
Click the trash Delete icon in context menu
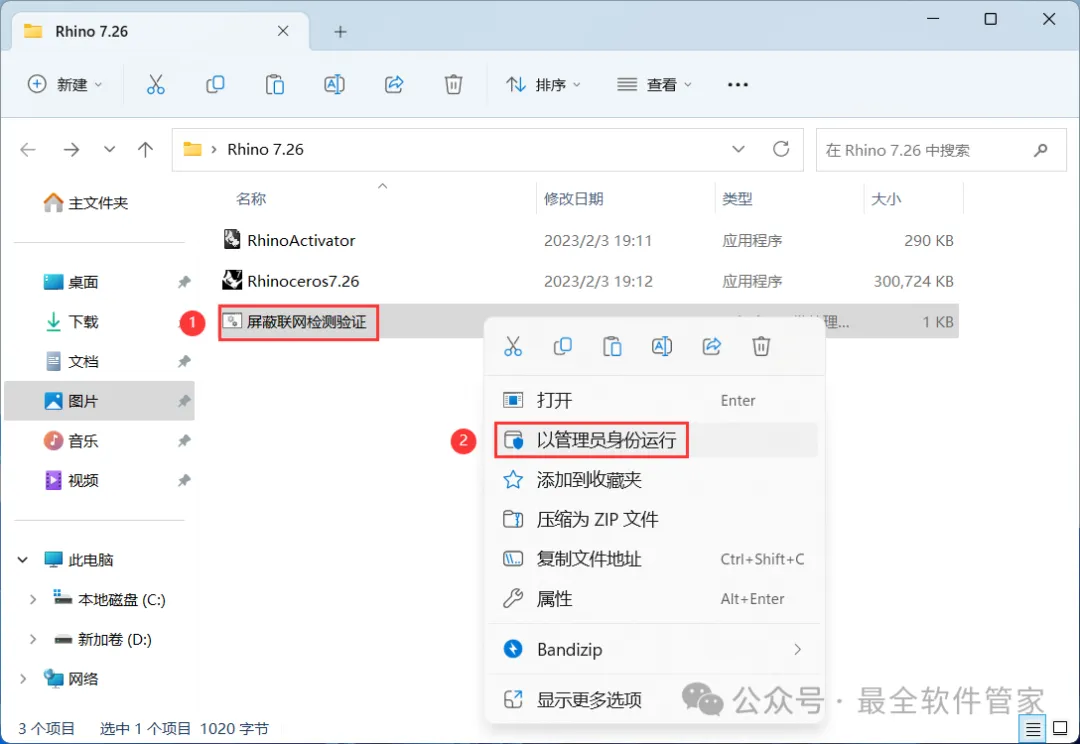(761, 346)
